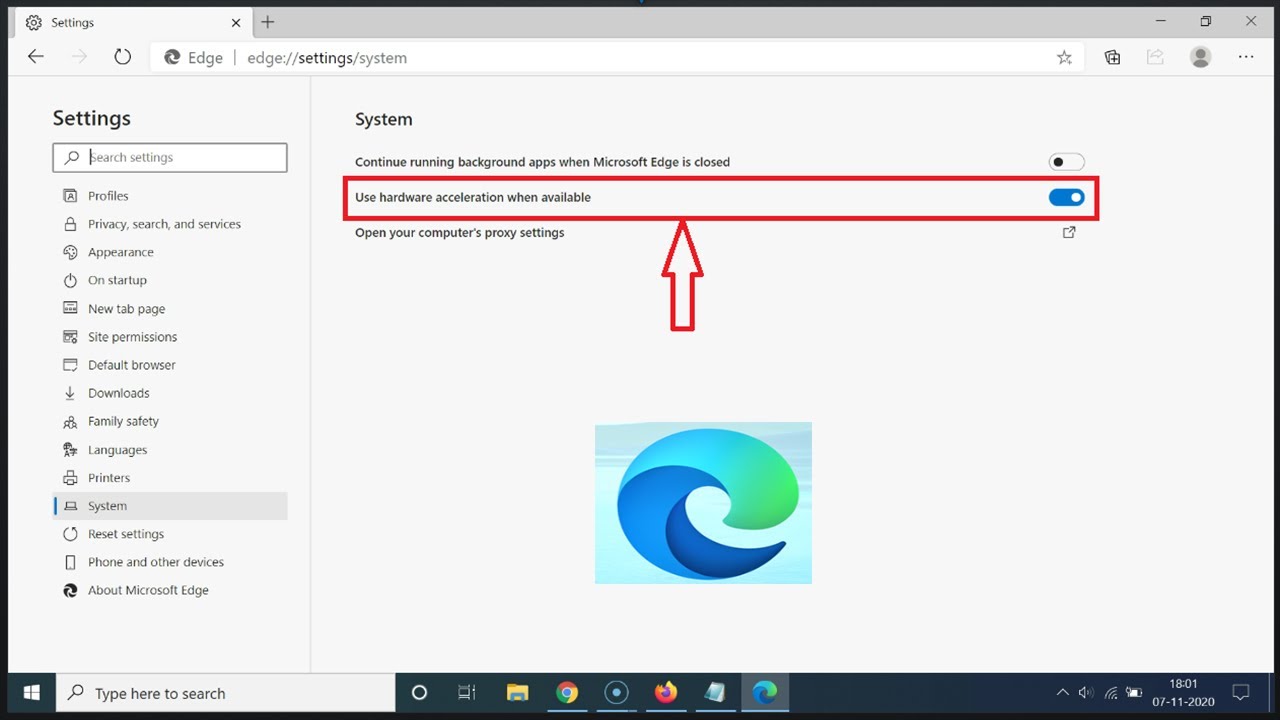Open Languages settings
The height and width of the screenshot is (720, 1280).
[x=170, y=450]
